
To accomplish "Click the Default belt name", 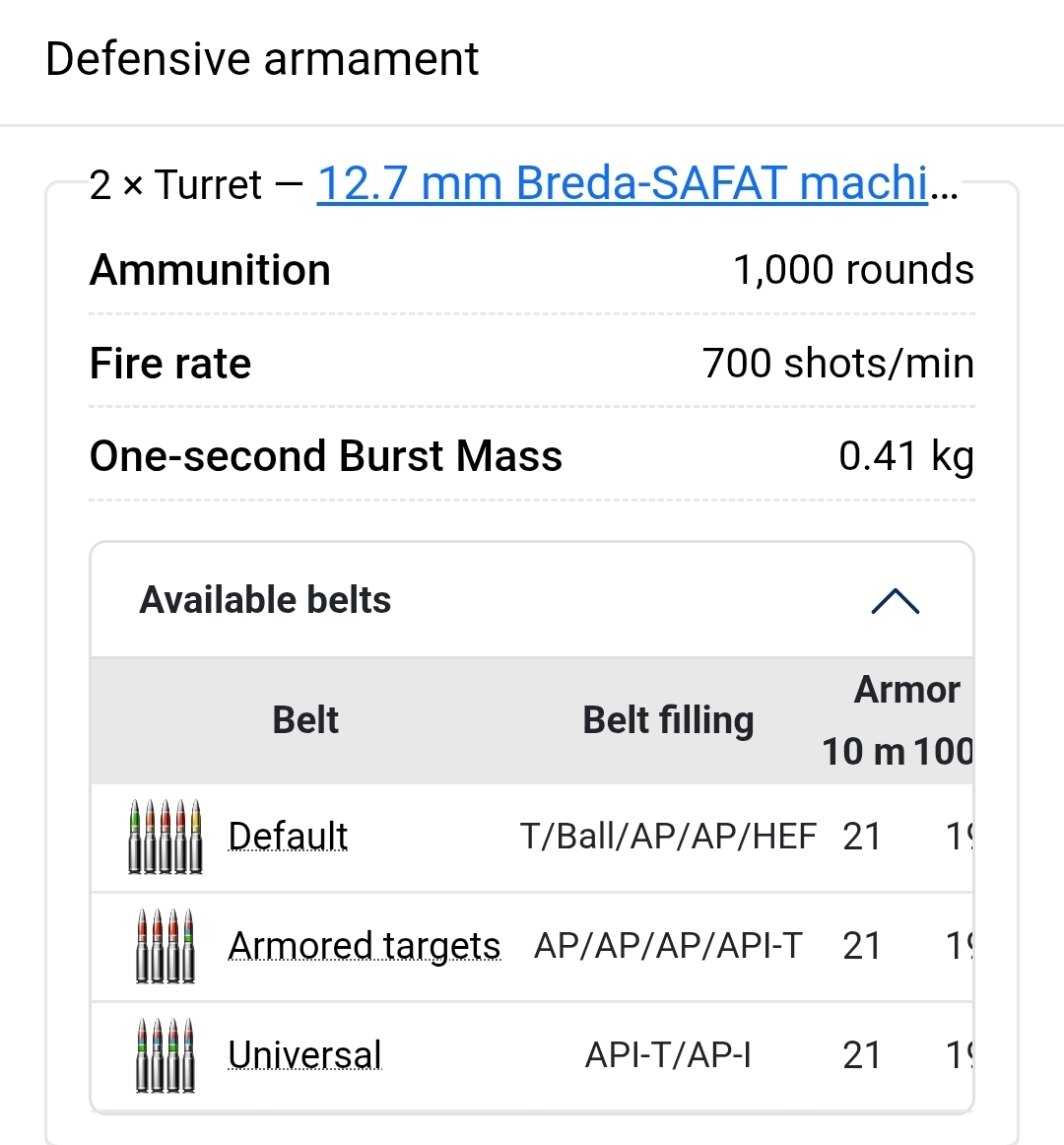I will click(x=288, y=837).
